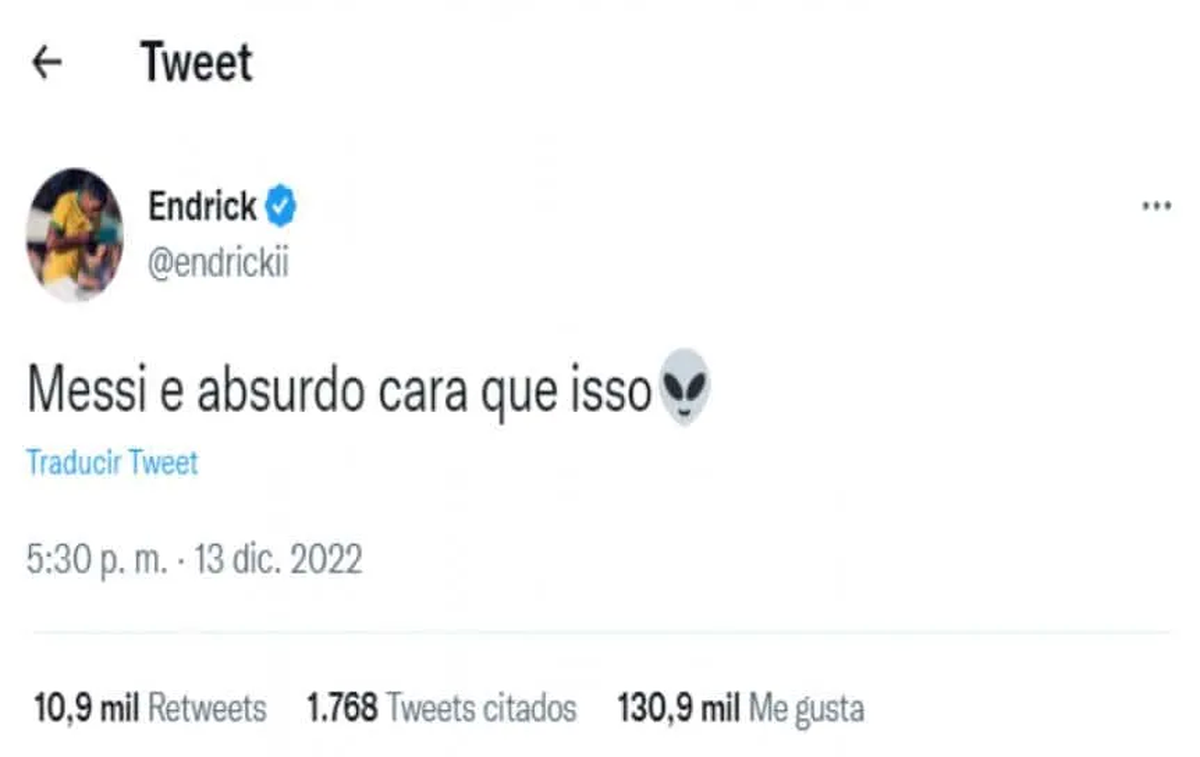Visit the @endrickii handle link
The width and height of the screenshot is (1200, 757).
[x=218, y=265]
